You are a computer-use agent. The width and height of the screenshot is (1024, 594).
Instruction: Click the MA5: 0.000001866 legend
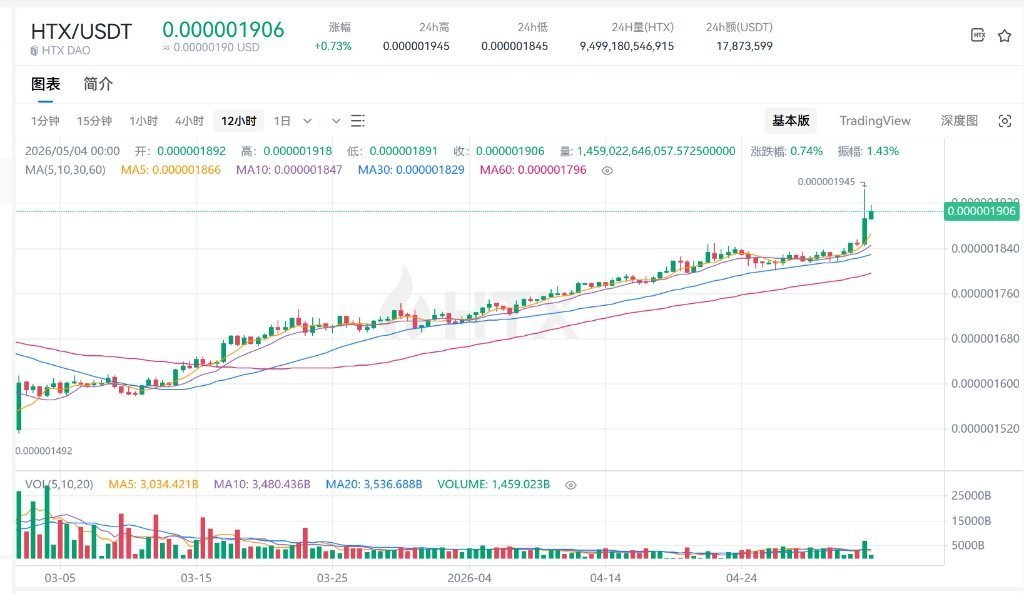[171, 170]
